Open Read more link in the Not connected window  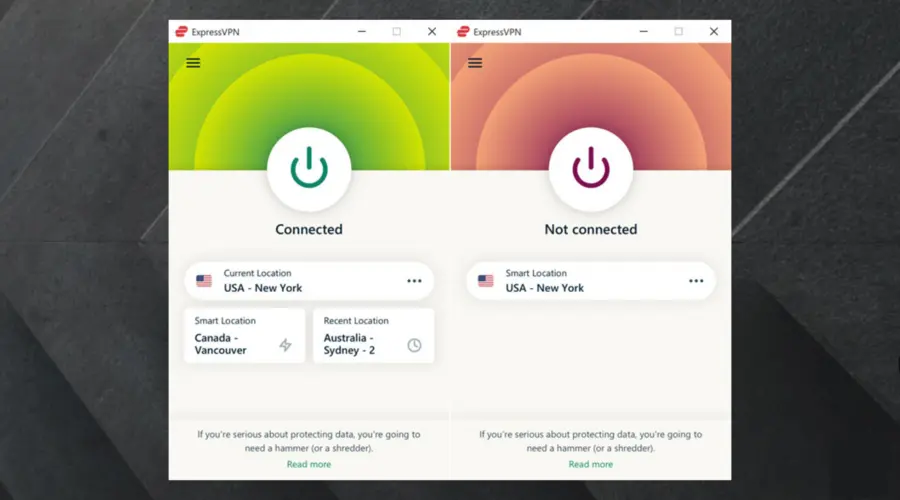click(x=591, y=464)
